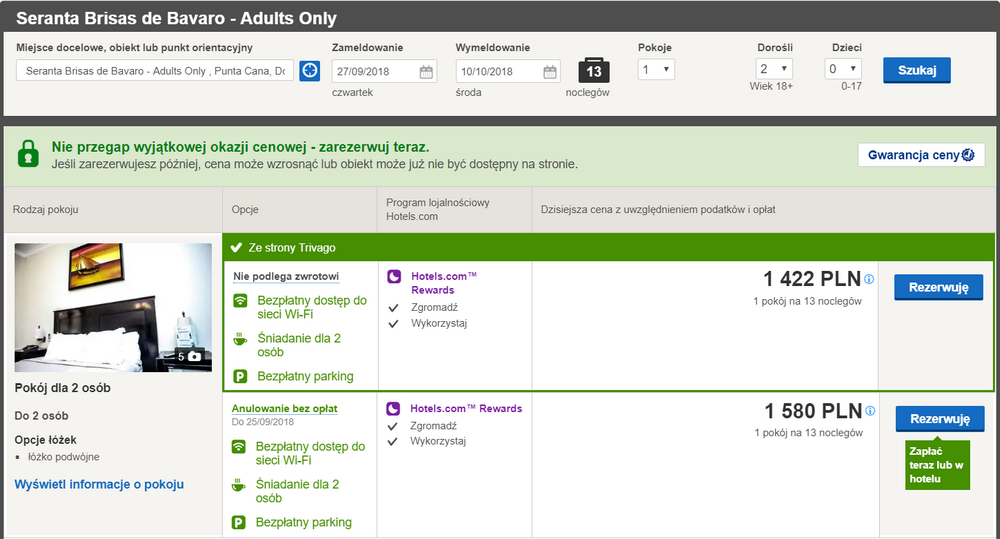
Task: Click Rezerwuję for the 1 422 PLN offer
Action: click(939, 287)
